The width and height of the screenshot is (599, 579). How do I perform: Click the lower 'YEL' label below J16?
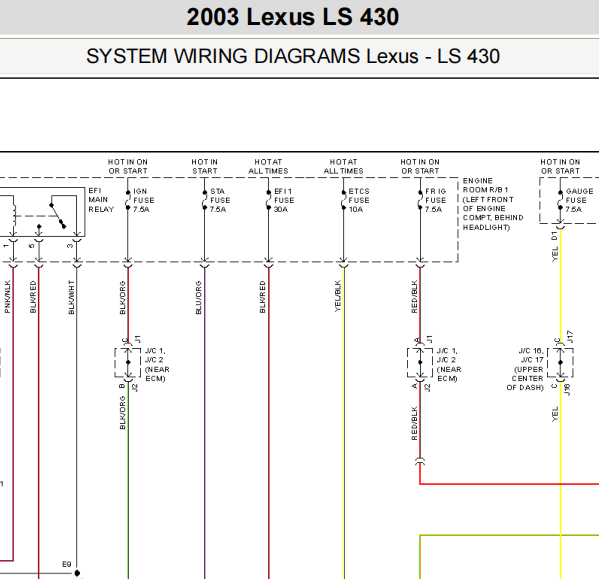point(555,414)
